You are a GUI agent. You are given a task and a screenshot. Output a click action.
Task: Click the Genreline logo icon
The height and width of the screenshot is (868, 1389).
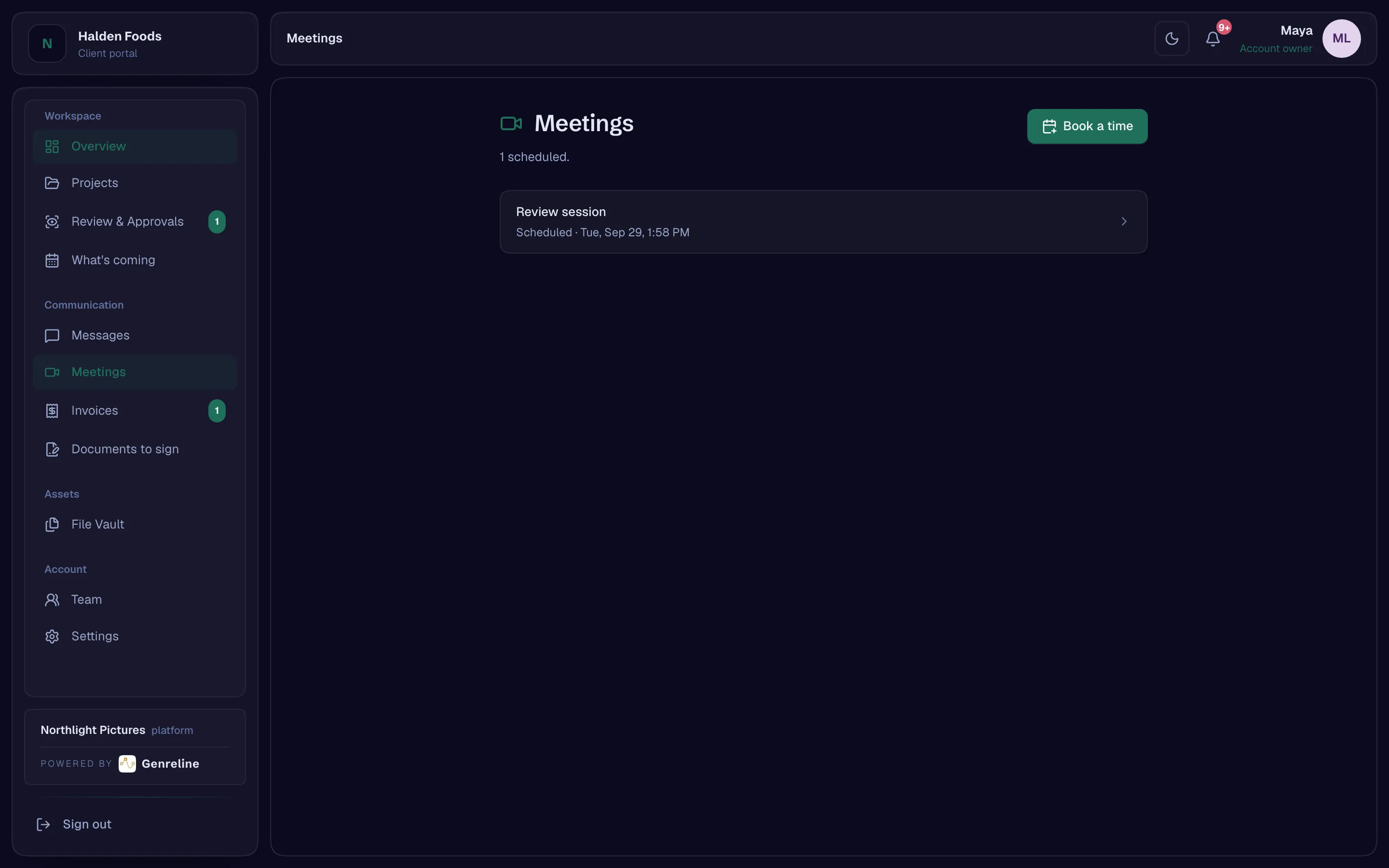coord(127,763)
